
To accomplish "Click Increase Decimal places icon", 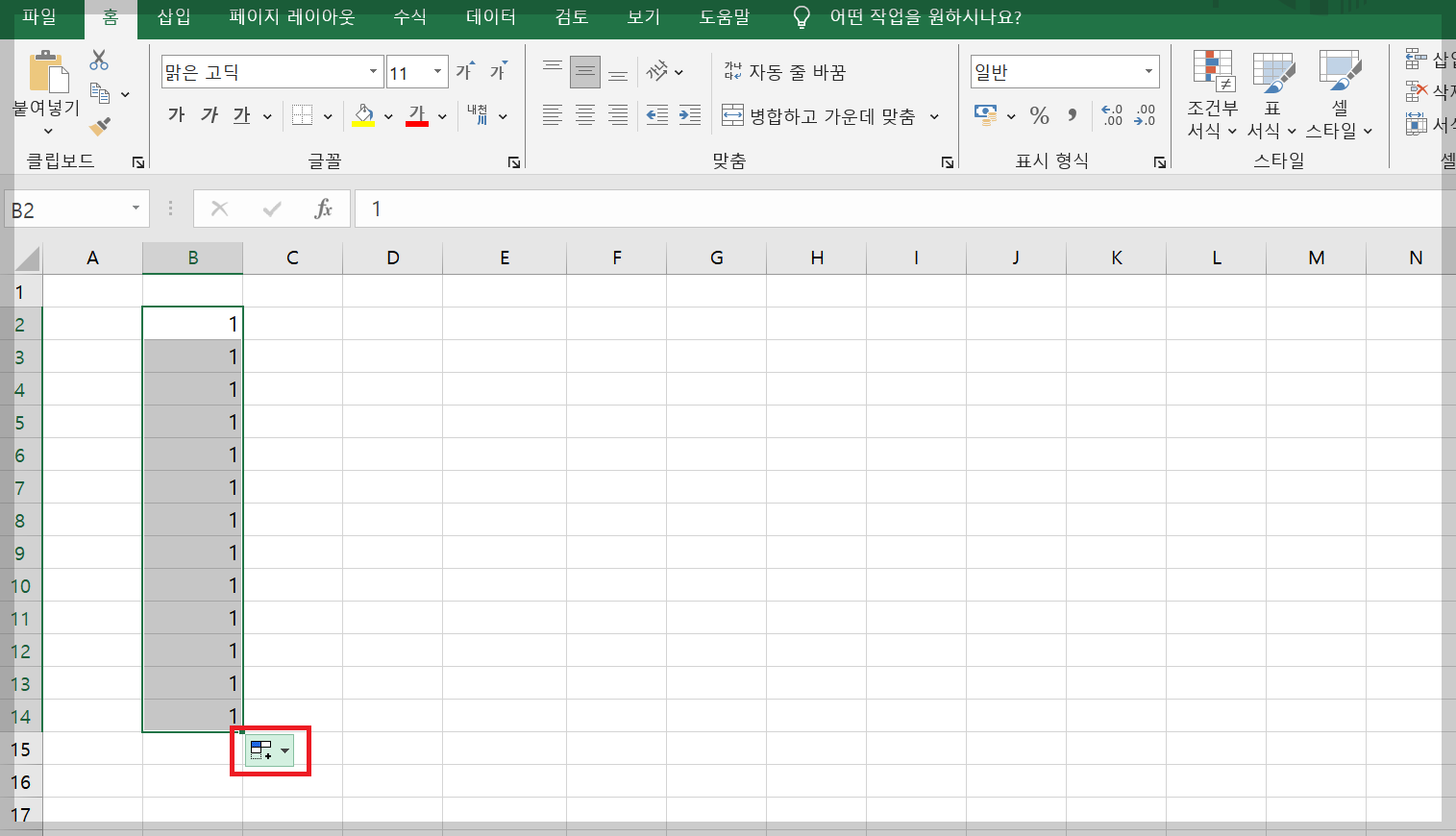I will [1112, 115].
